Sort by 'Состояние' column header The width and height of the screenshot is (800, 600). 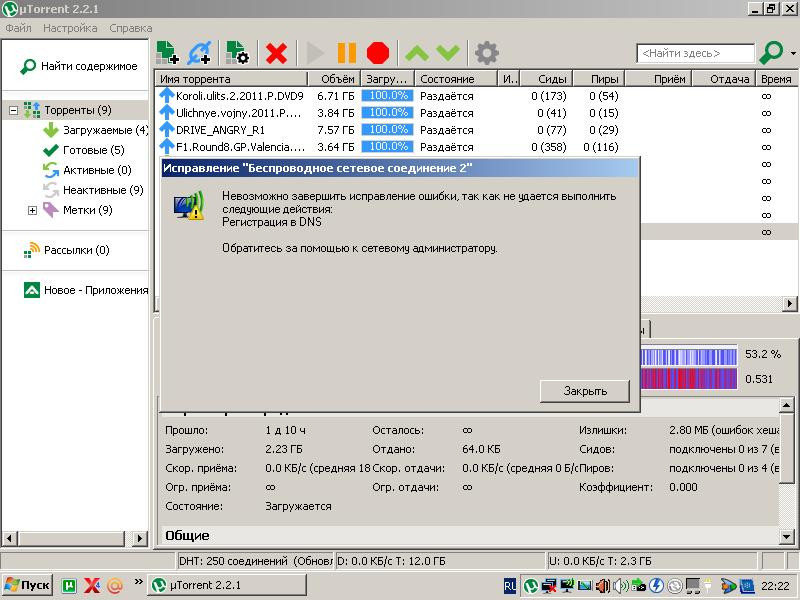(456, 79)
